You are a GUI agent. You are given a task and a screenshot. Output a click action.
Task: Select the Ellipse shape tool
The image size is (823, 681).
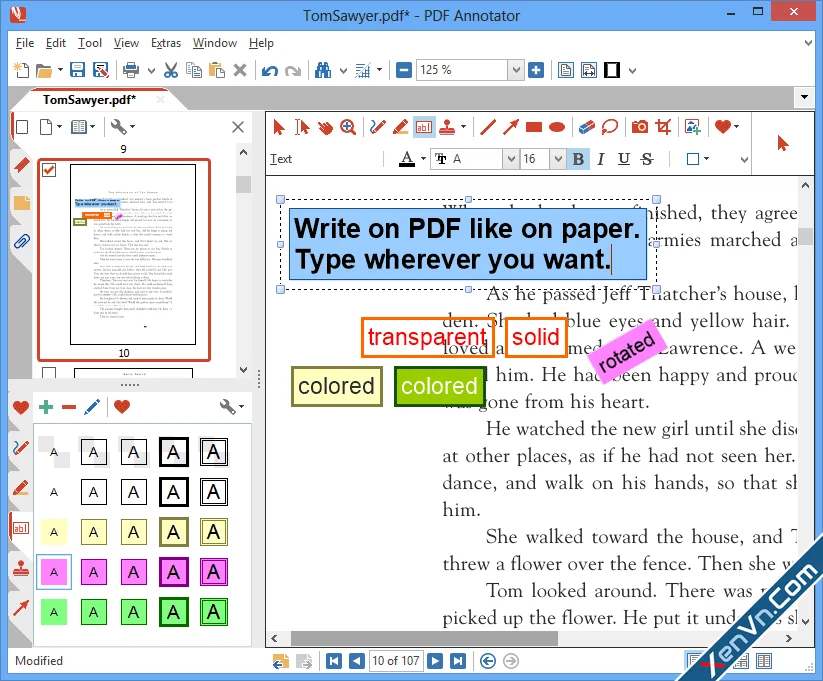556,127
